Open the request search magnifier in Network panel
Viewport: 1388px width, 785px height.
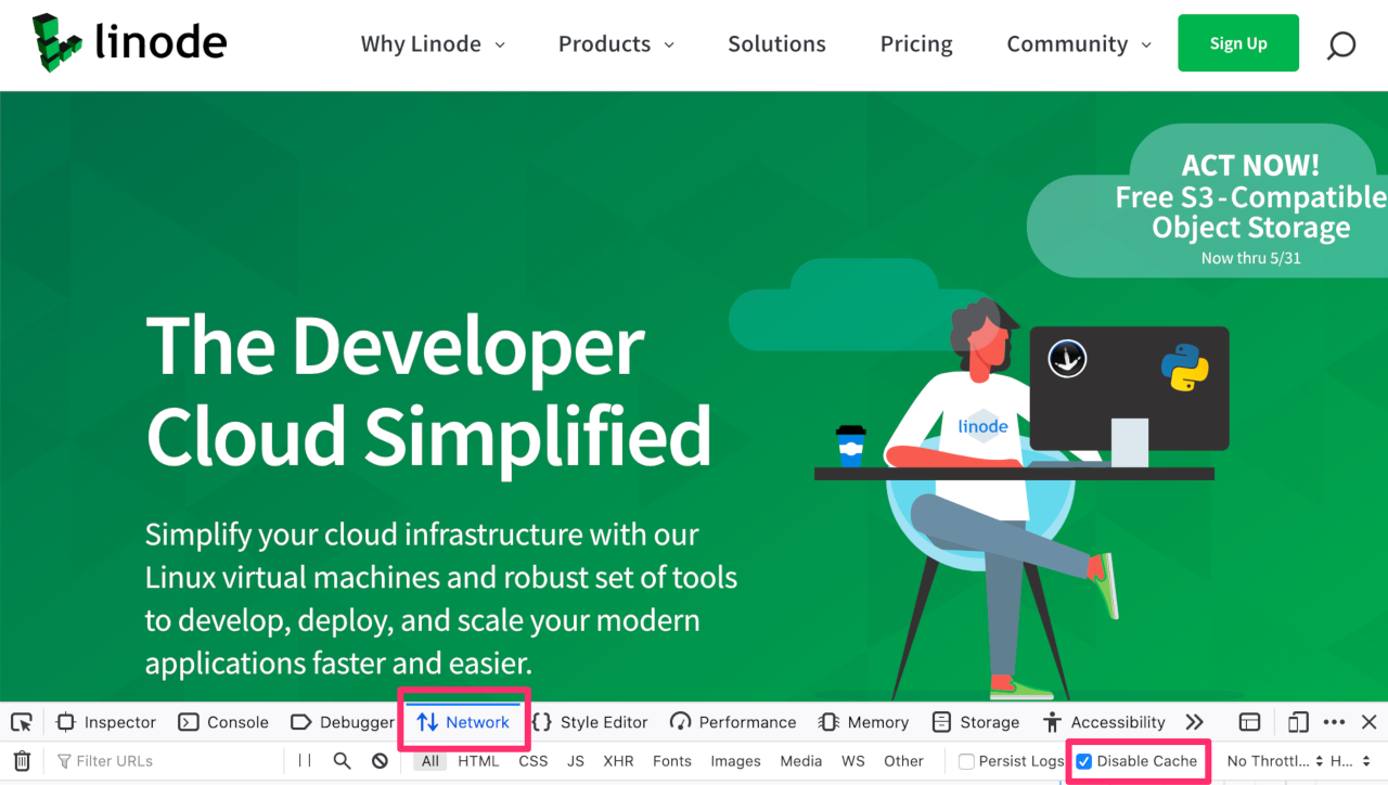tap(342, 761)
